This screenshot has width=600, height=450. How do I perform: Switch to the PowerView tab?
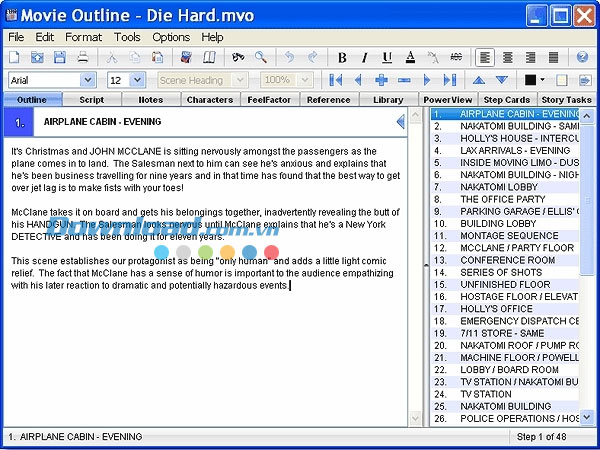point(448,99)
